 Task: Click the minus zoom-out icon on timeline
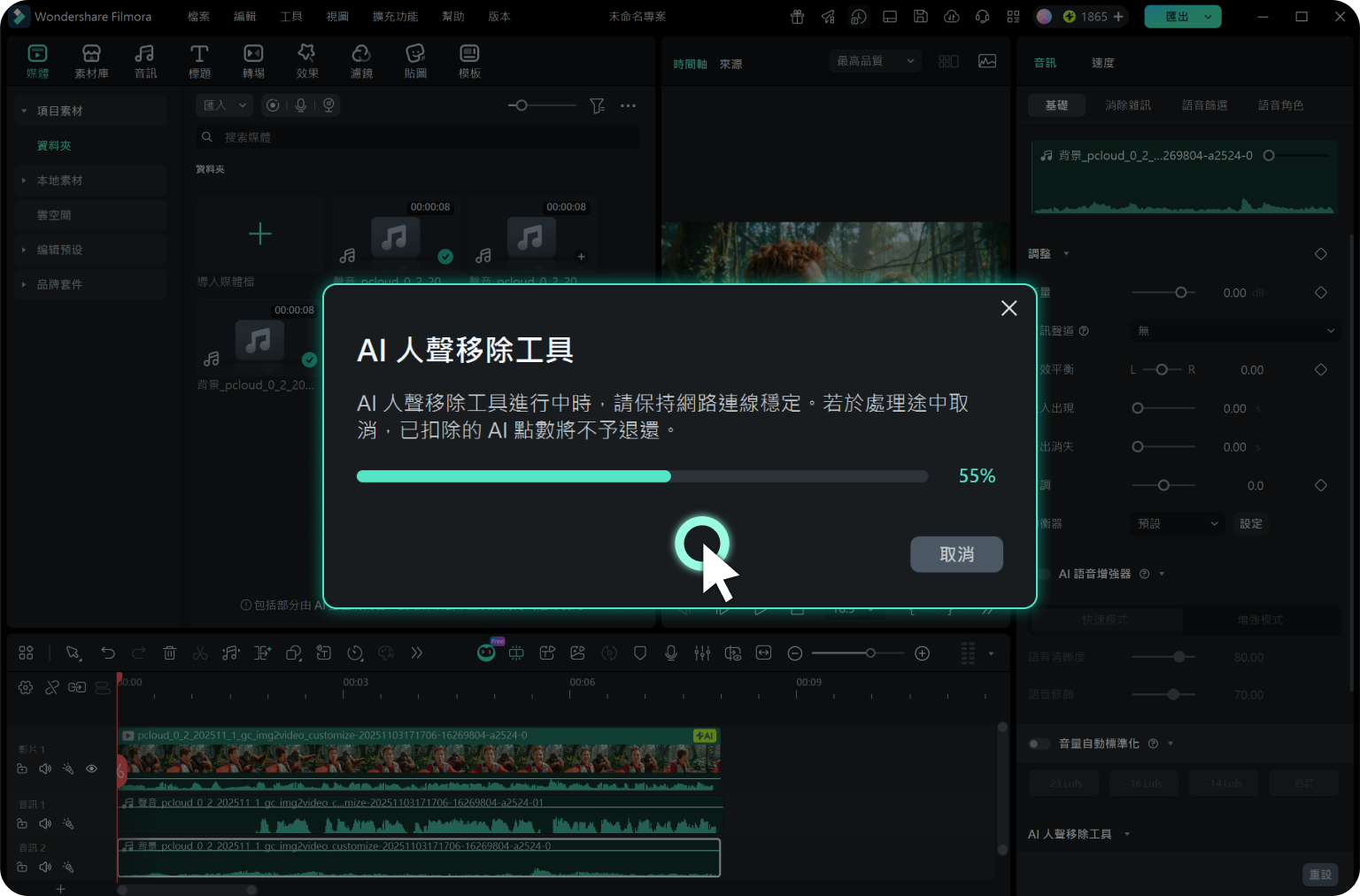(x=795, y=653)
